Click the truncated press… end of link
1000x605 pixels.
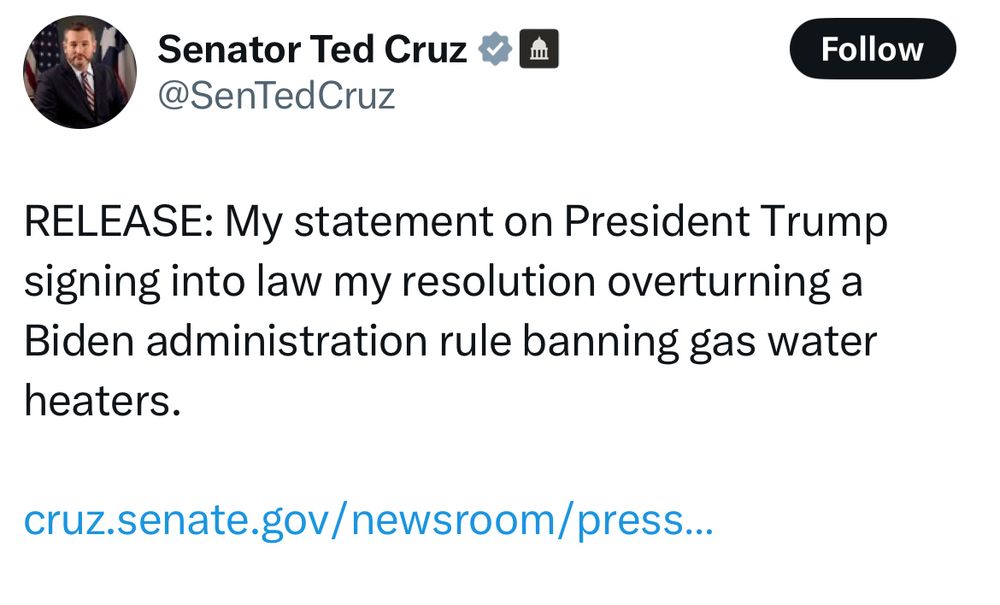click(x=645, y=521)
